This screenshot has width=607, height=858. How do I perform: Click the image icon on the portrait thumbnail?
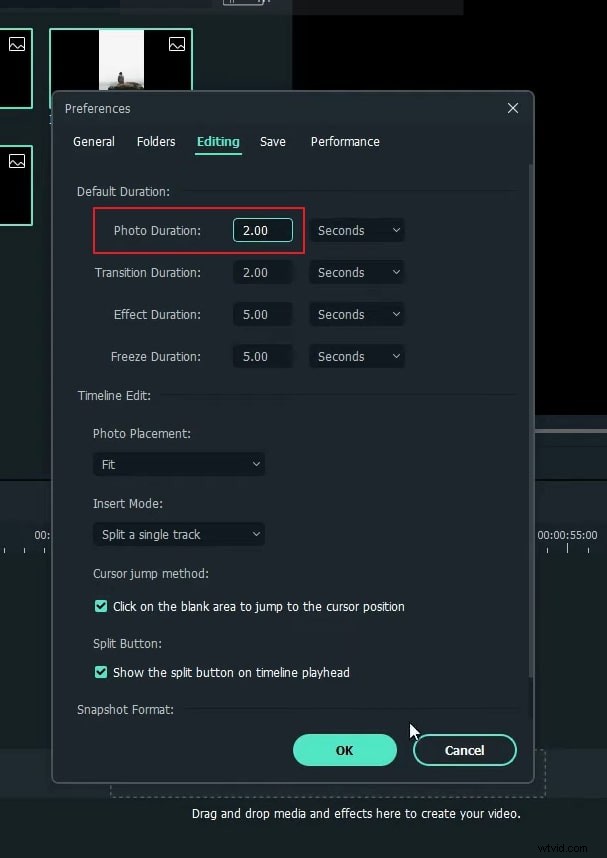click(x=176, y=45)
